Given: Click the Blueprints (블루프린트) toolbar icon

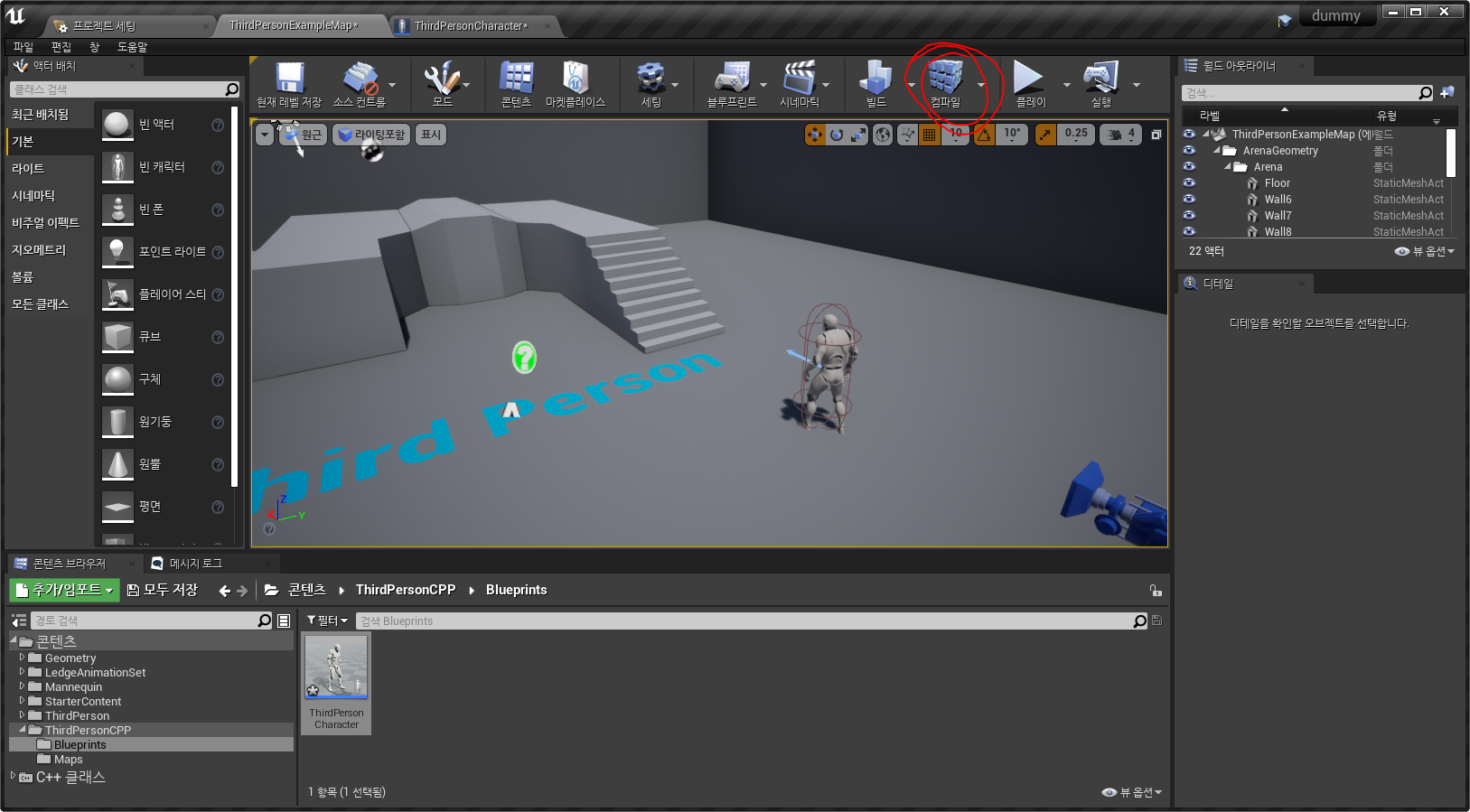Looking at the screenshot, I should point(732,84).
